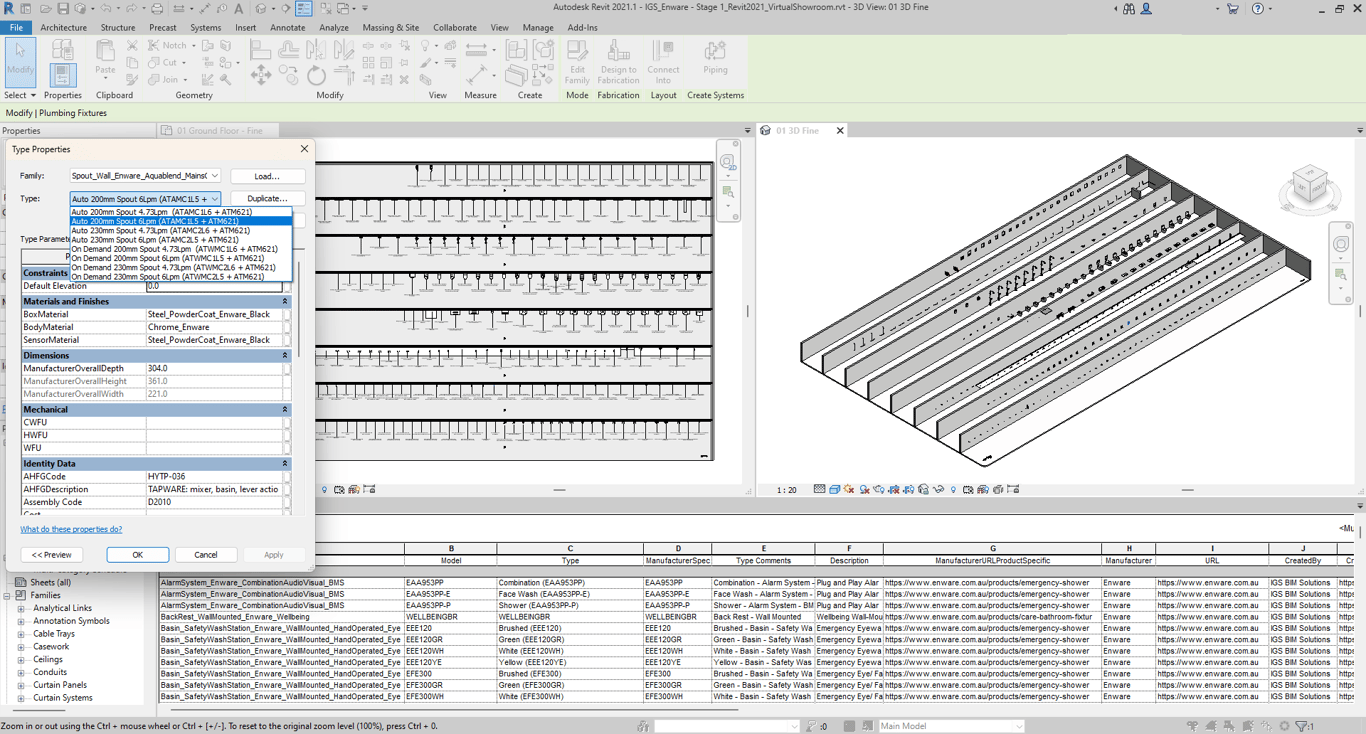This screenshot has height=734, width=1366.
Task: Switch to the Massing & Site tab
Action: (x=390, y=28)
